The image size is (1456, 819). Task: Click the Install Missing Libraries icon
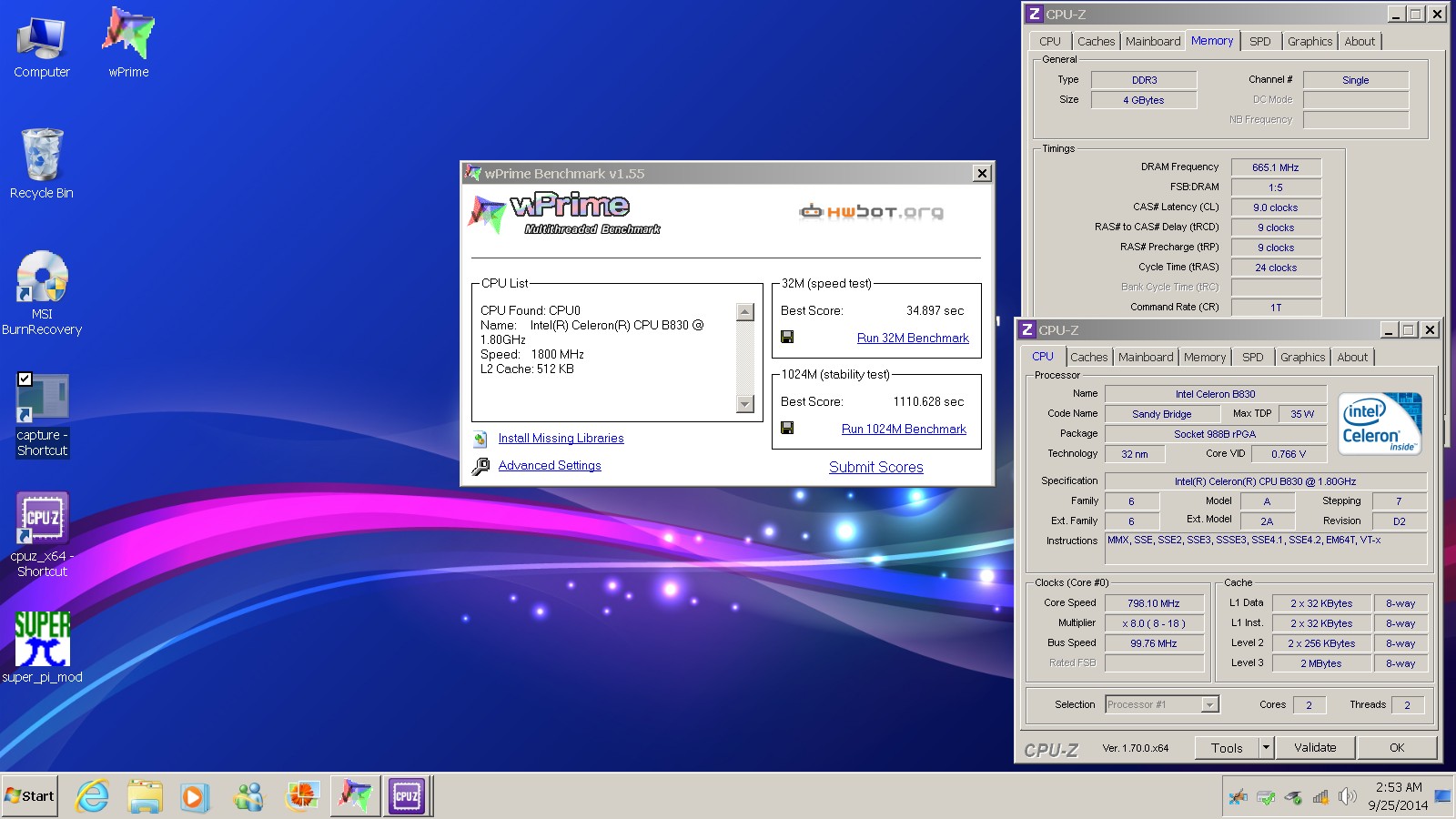pyautogui.click(x=480, y=439)
